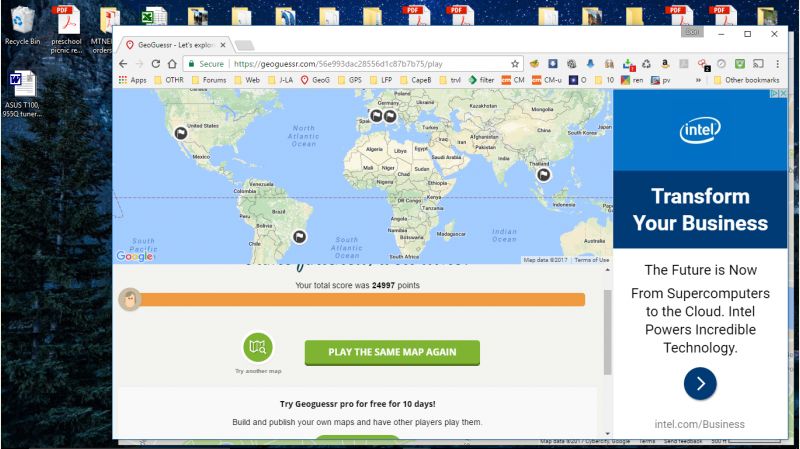Go back using the browser back arrow
The image size is (800, 449).
point(123,64)
